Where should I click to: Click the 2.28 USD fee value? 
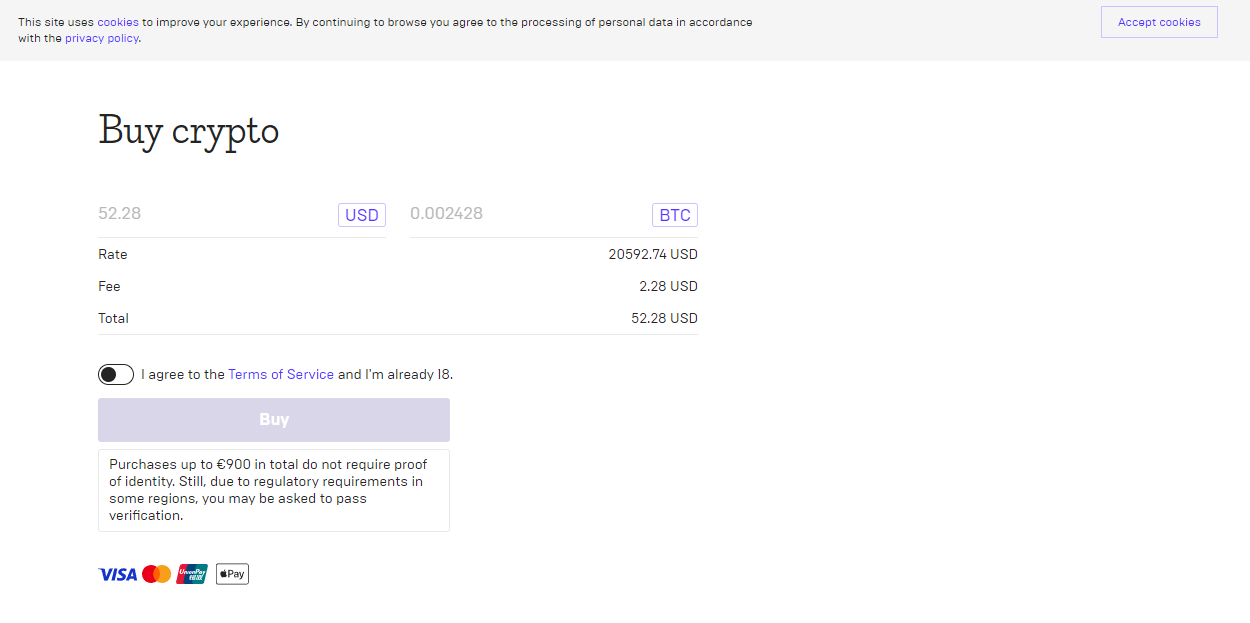pyautogui.click(x=668, y=286)
